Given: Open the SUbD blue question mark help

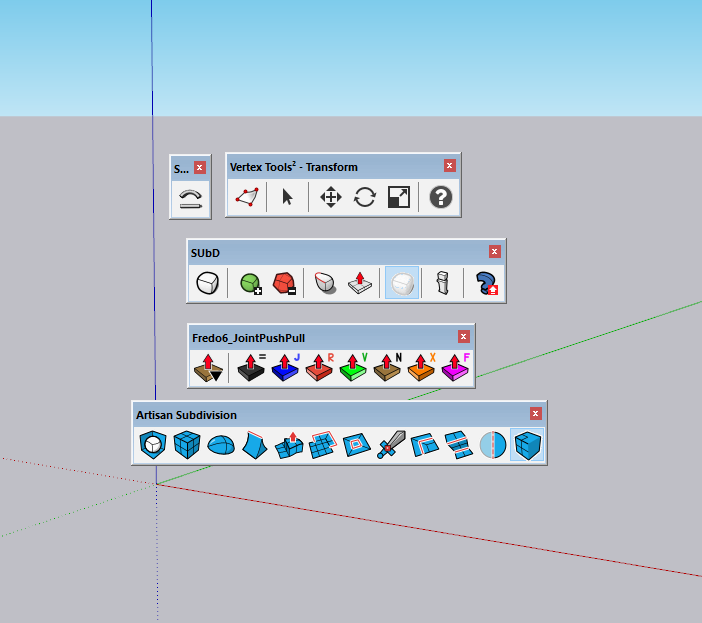Looking at the screenshot, I should (488, 284).
